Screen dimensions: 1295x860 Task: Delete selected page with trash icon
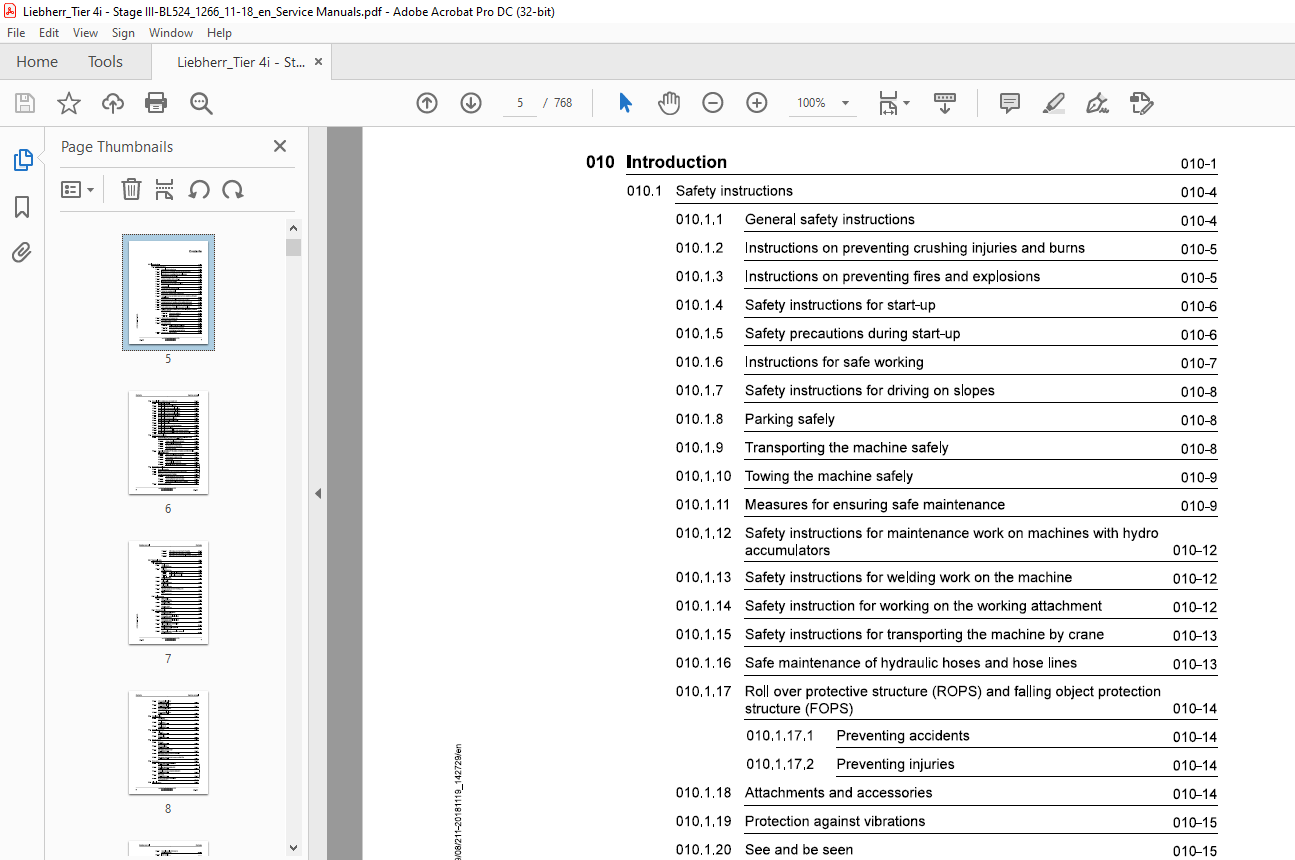pos(131,189)
